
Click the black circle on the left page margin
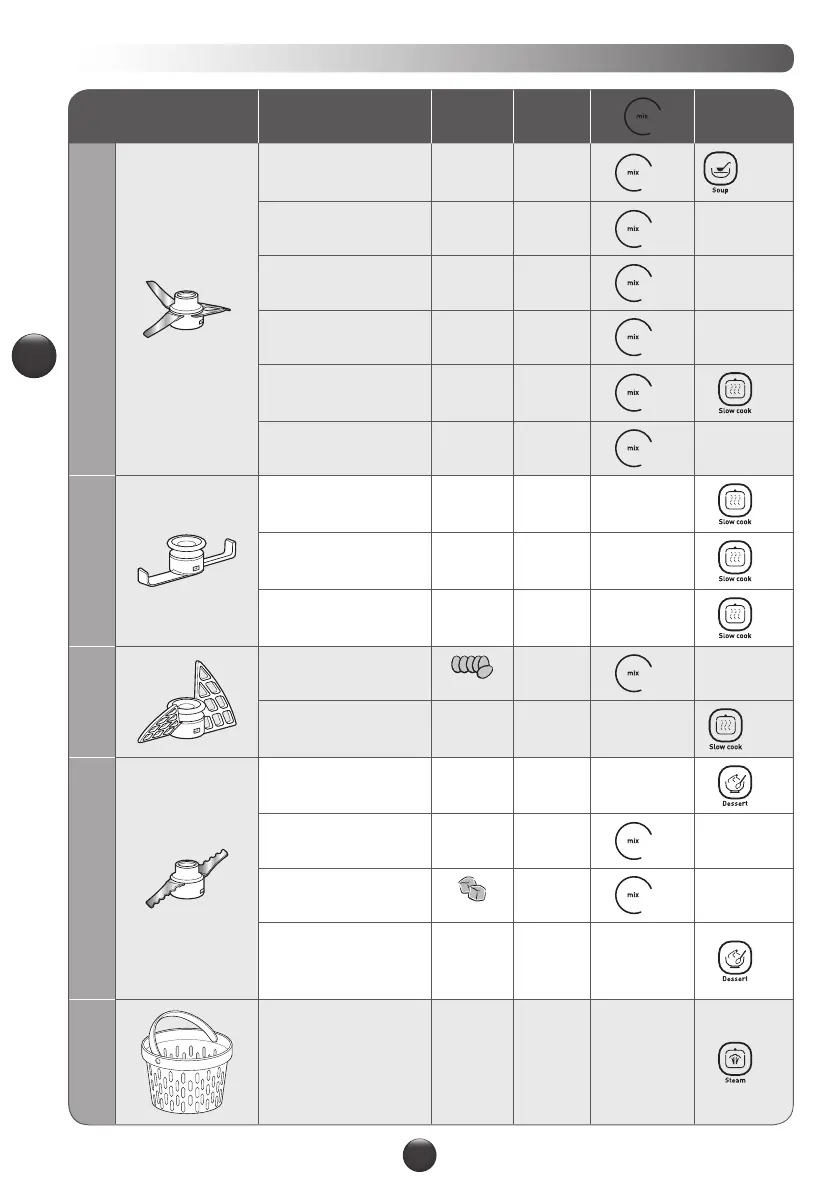pyautogui.click(x=35, y=357)
